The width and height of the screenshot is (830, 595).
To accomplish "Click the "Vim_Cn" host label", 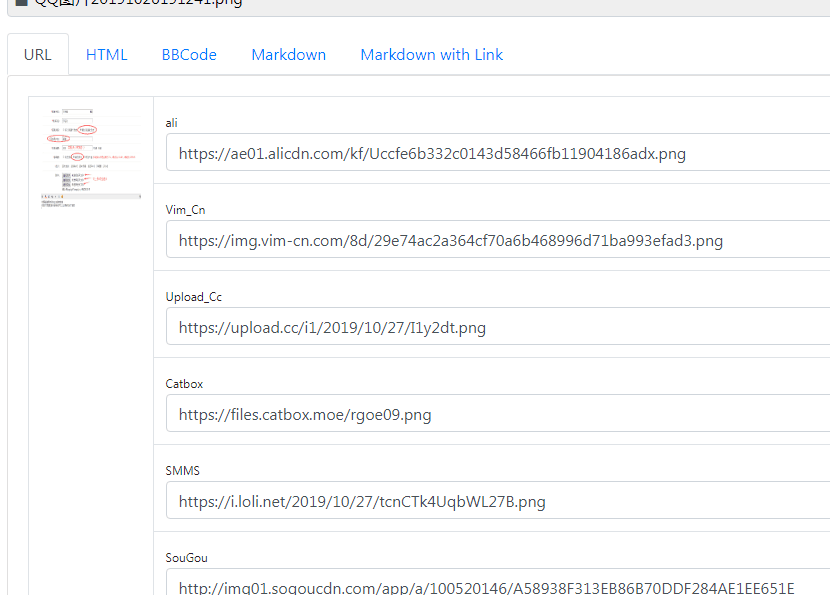I will coord(185,210).
